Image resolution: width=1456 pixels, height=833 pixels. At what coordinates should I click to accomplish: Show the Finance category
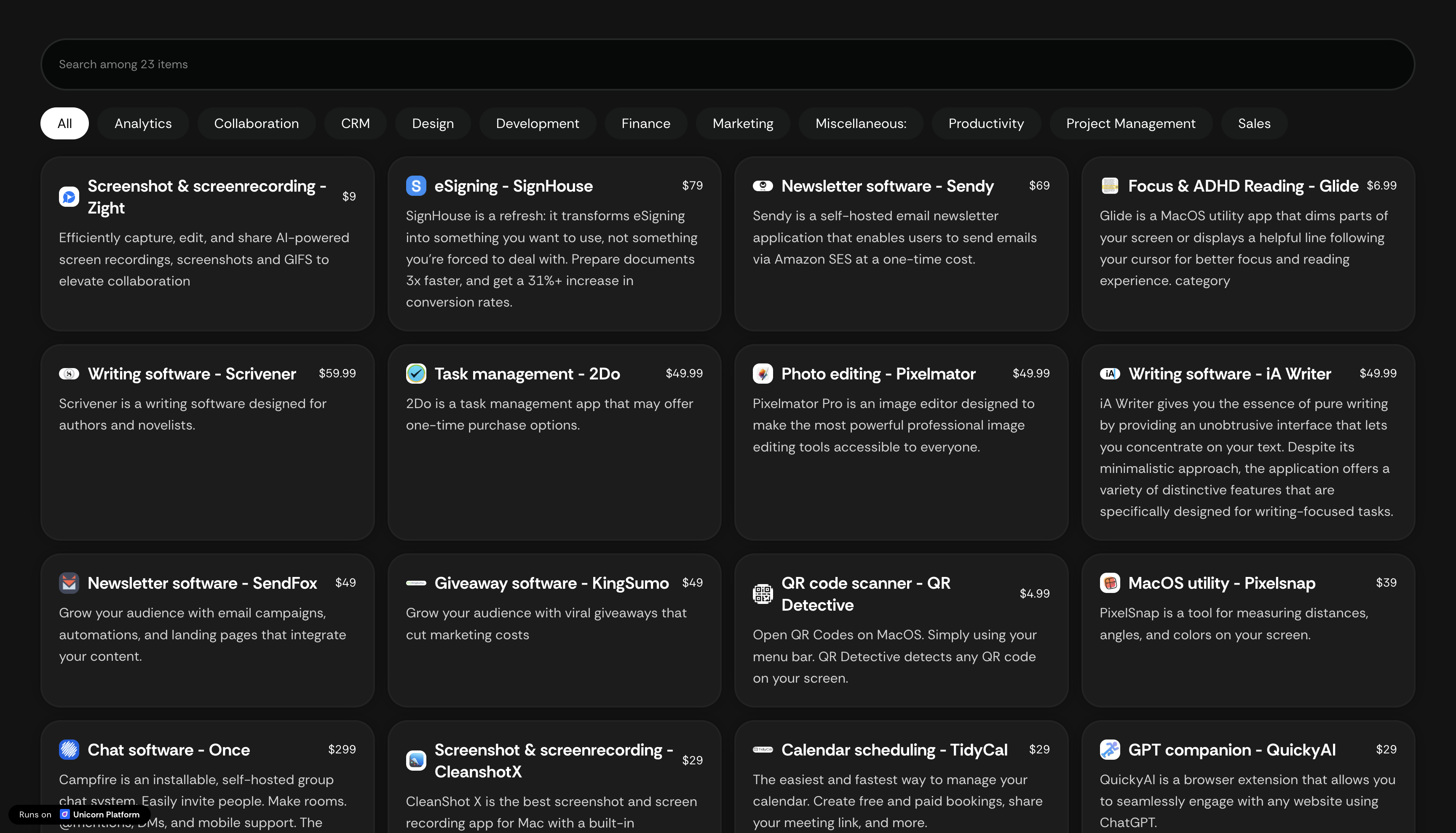(645, 123)
